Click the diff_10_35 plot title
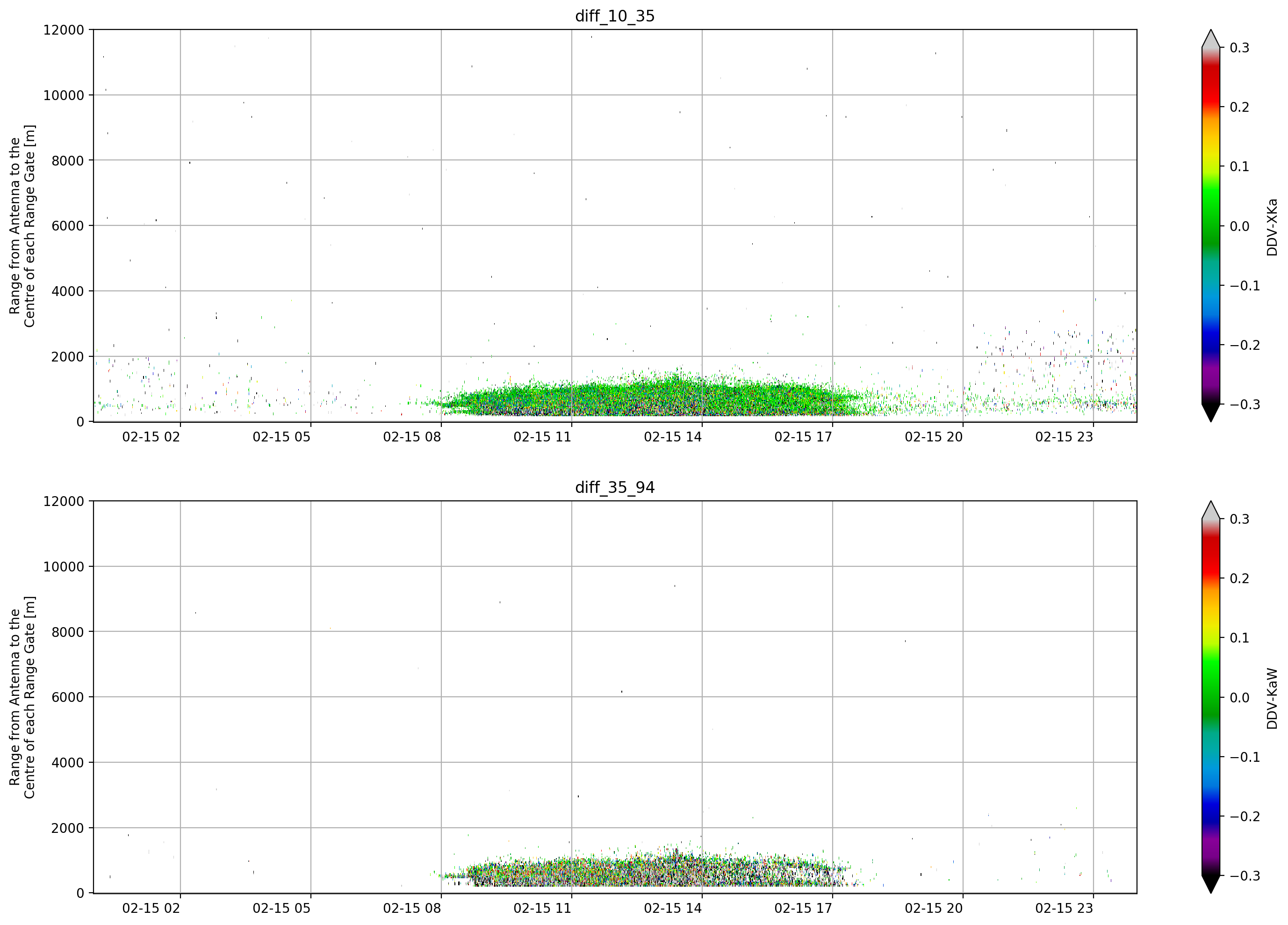This screenshot has width=1288, height=925. 615,16
